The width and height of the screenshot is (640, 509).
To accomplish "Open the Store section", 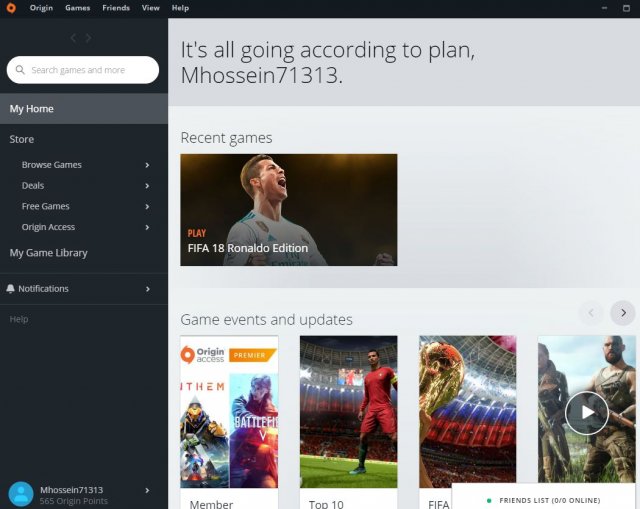I will click(22, 139).
